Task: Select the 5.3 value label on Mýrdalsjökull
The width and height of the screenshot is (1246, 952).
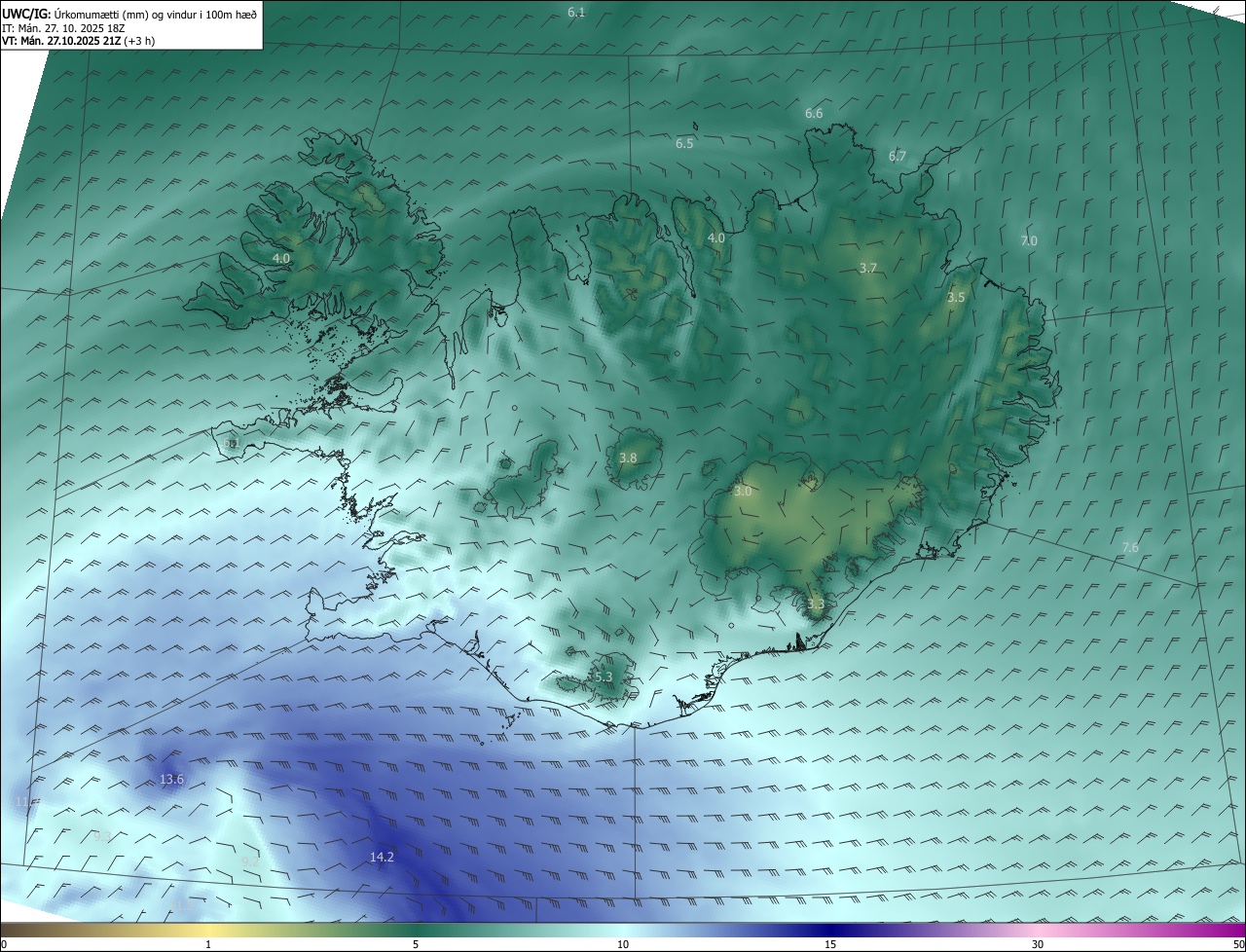Action: (x=604, y=677)
